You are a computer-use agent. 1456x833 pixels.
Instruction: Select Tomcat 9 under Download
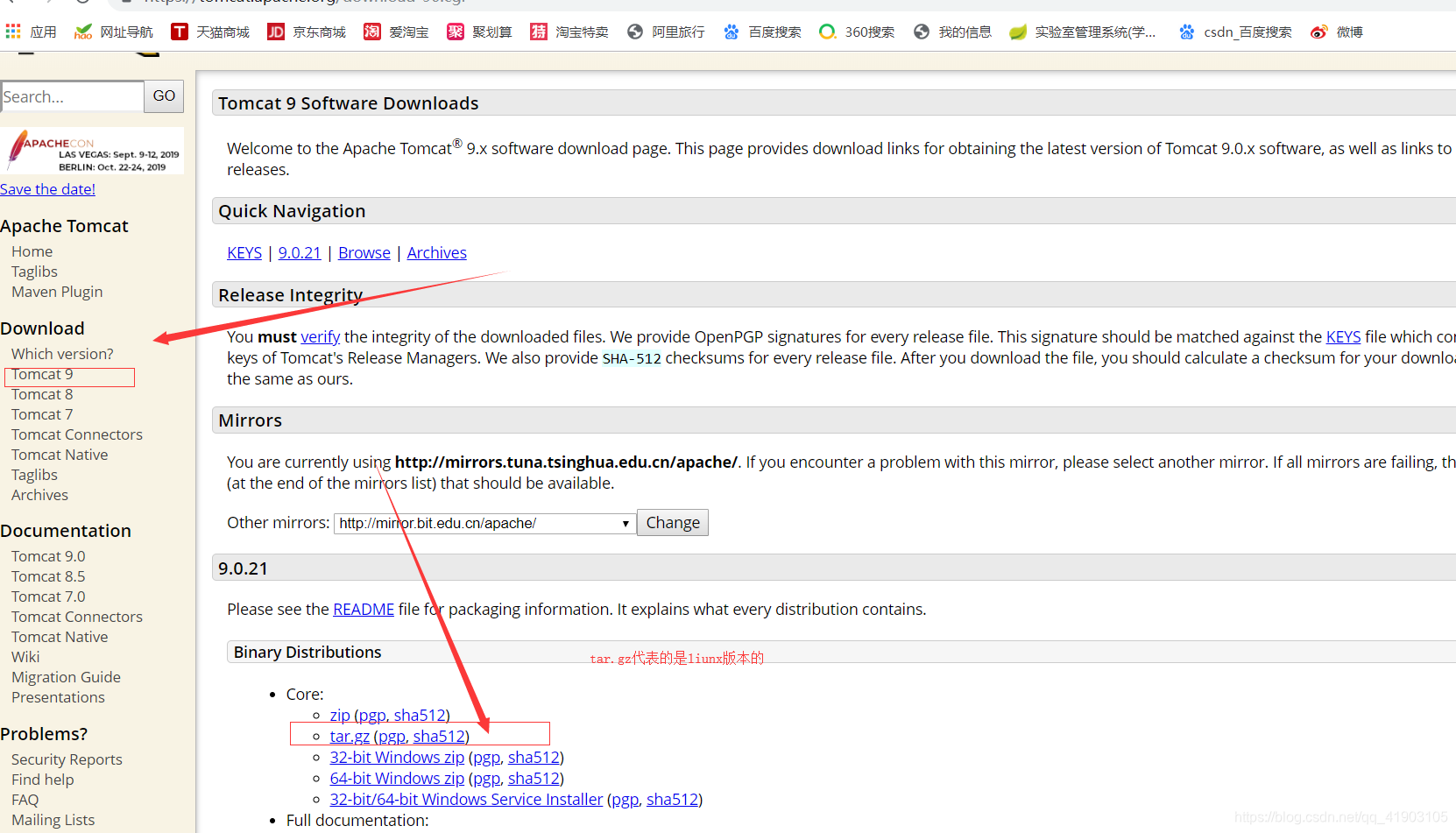pyautogui.click(x=42, y=375)
